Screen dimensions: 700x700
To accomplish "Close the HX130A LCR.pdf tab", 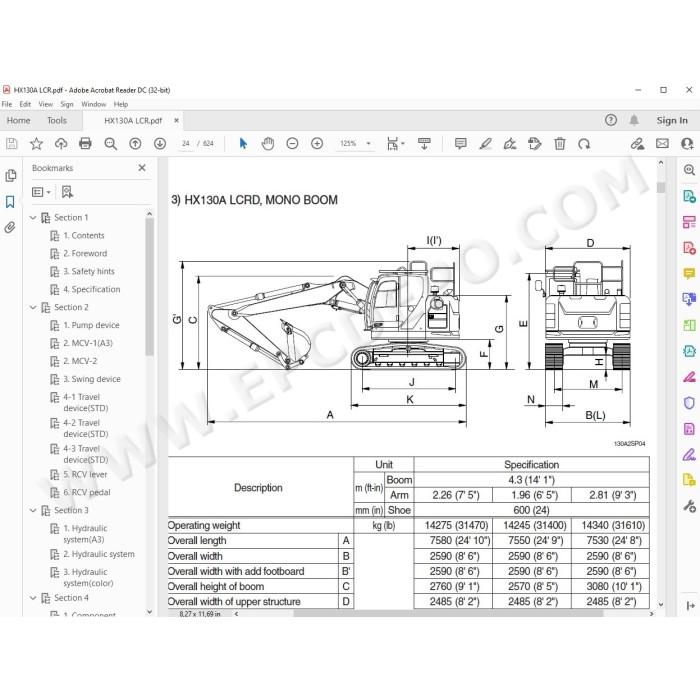I will click(x=176, y=121).
